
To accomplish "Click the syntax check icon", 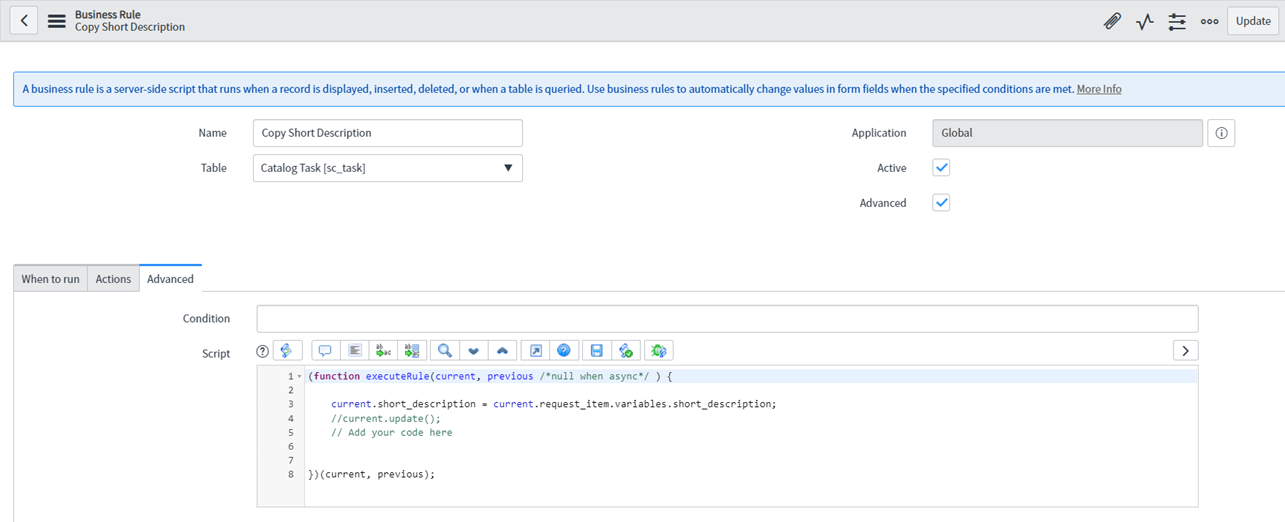I will pyautogui.click(x=626, y=351).
